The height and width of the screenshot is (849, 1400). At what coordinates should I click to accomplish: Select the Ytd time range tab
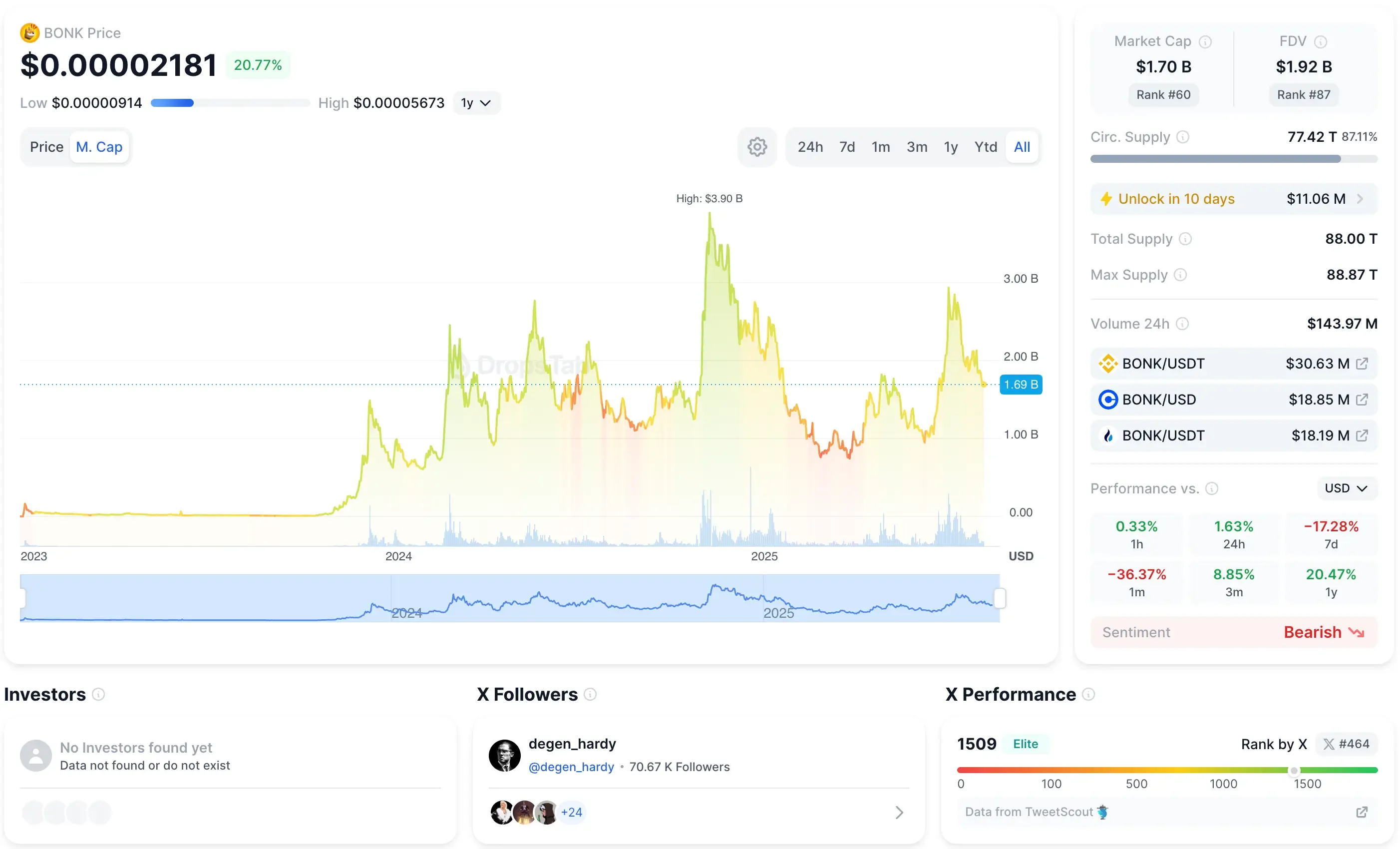[985, 147]
